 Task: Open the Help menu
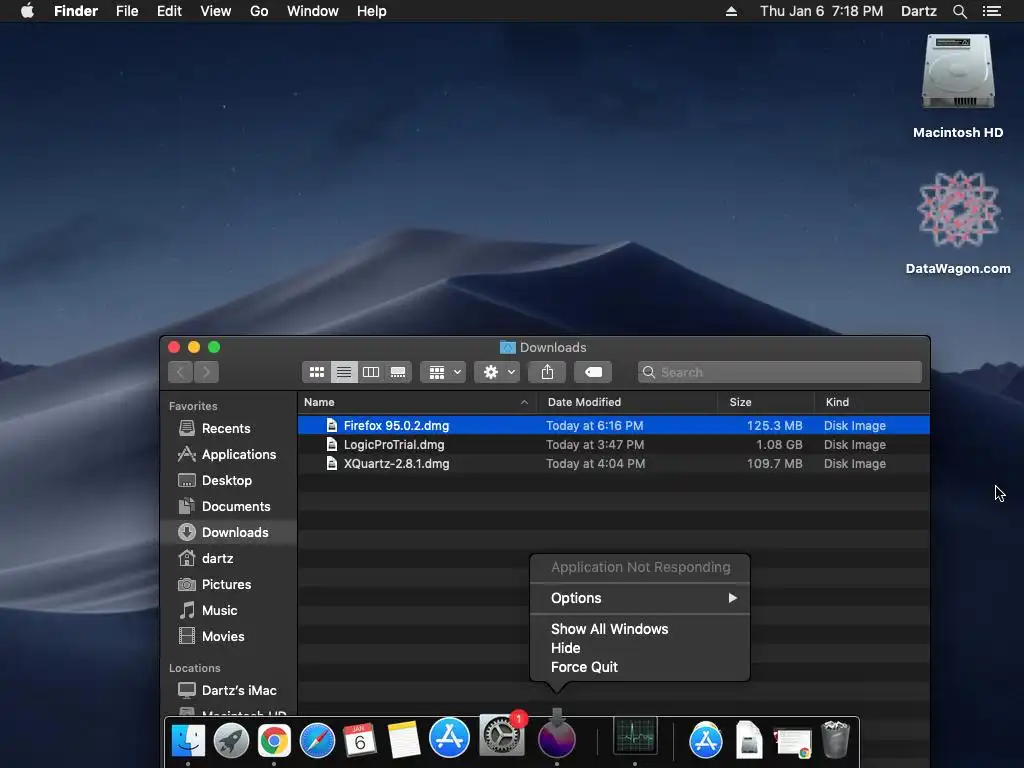pyautogui.click(x=372, y=11)
